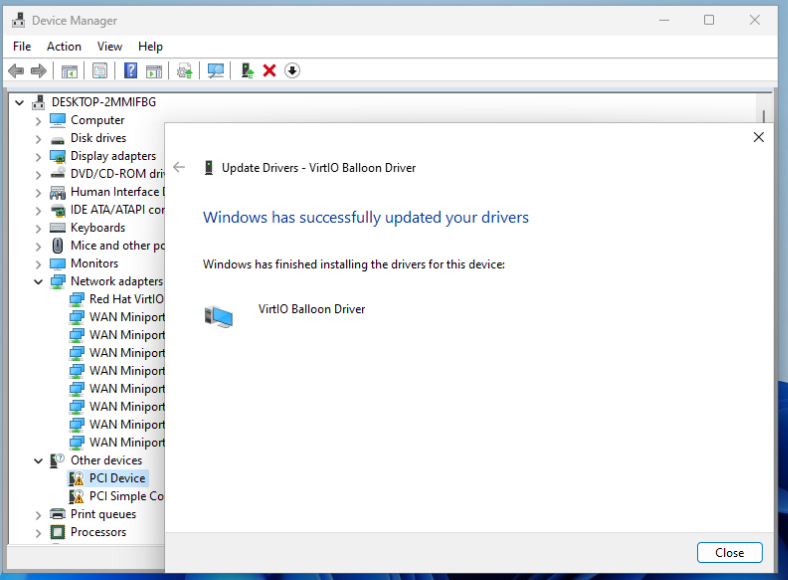
Task: Select the Red Hat VirtIO network adapter
Action: [x=126, y=299]
